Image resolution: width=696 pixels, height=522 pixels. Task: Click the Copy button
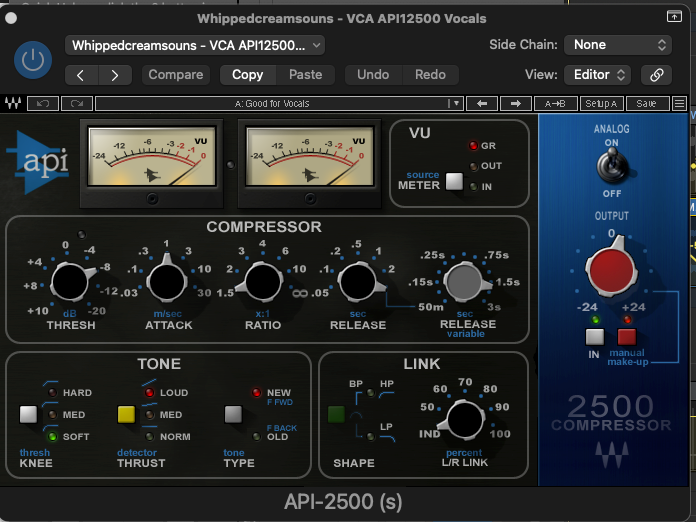coord(248,75)
